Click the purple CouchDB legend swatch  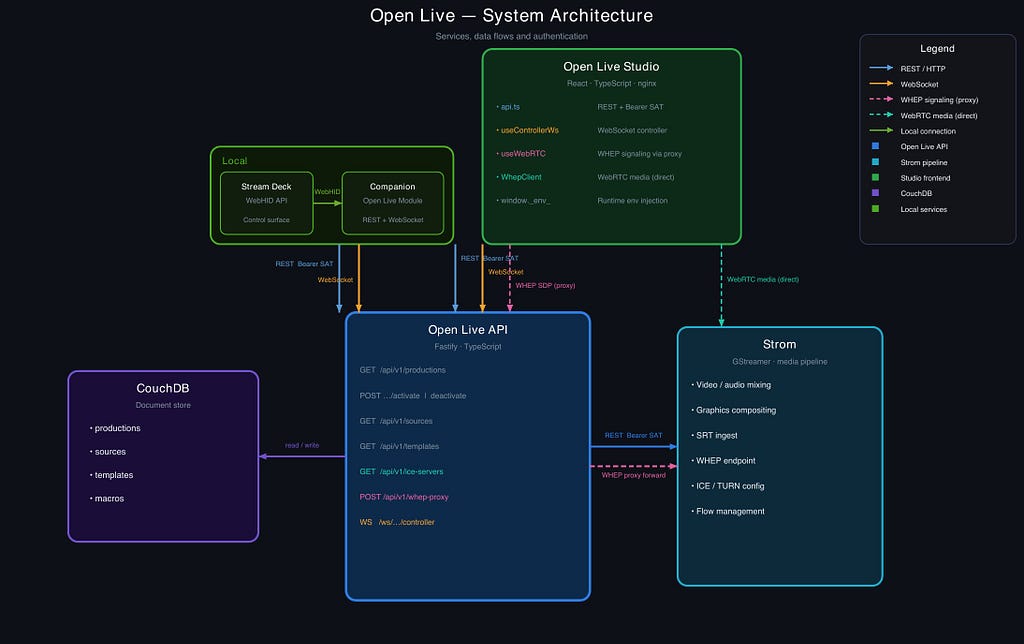tap(875, 193)
